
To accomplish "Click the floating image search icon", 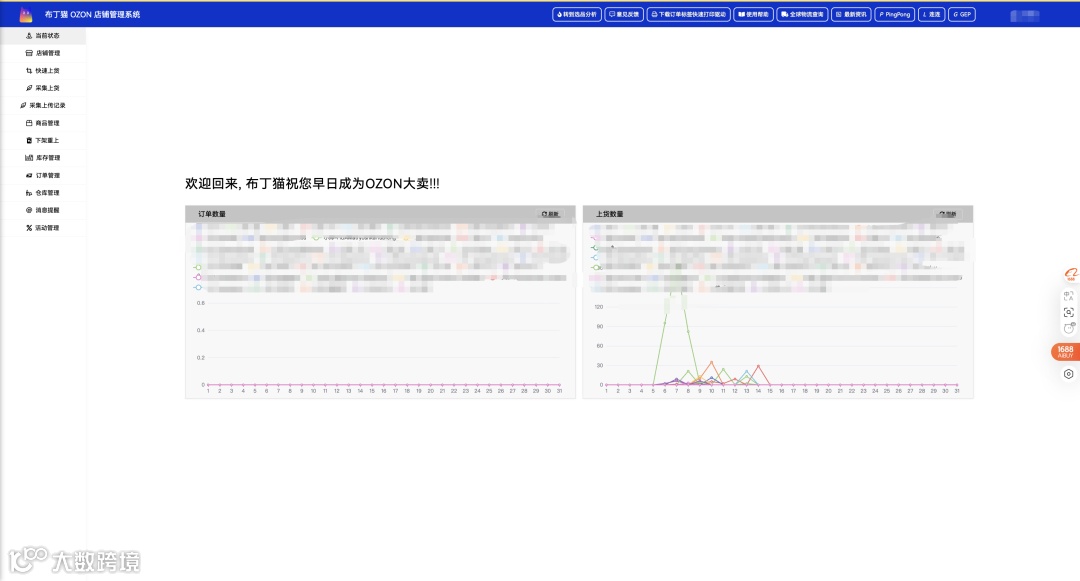I will [x=1068, y=313].
